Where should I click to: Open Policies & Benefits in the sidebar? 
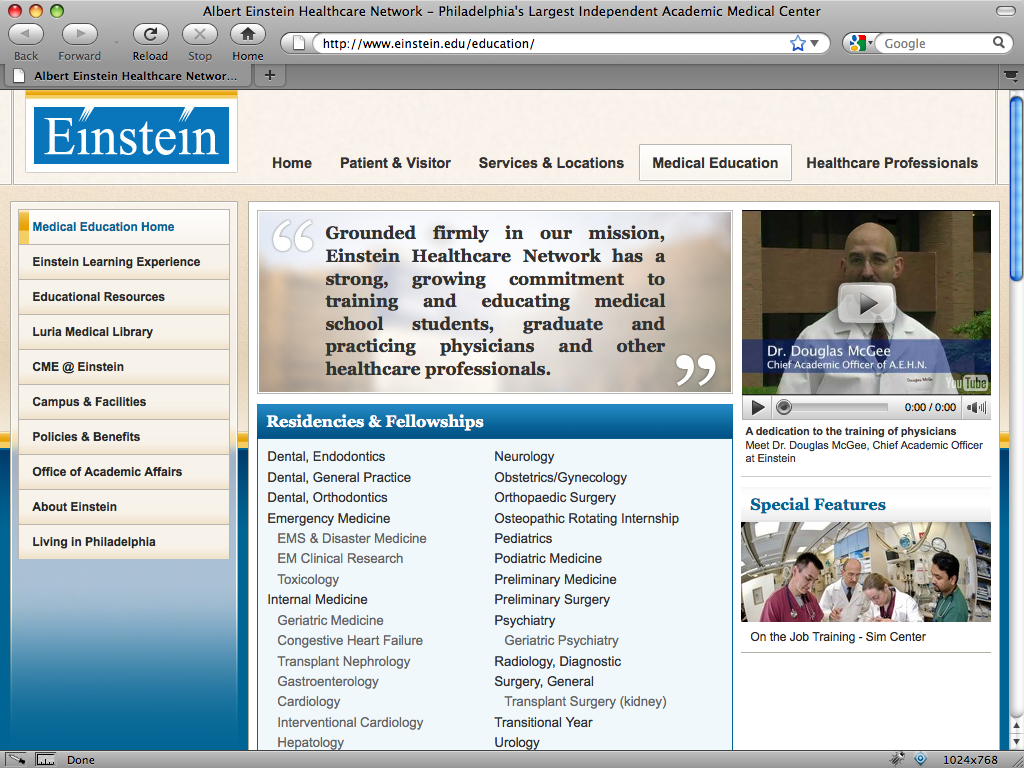[x=124, y=437]
